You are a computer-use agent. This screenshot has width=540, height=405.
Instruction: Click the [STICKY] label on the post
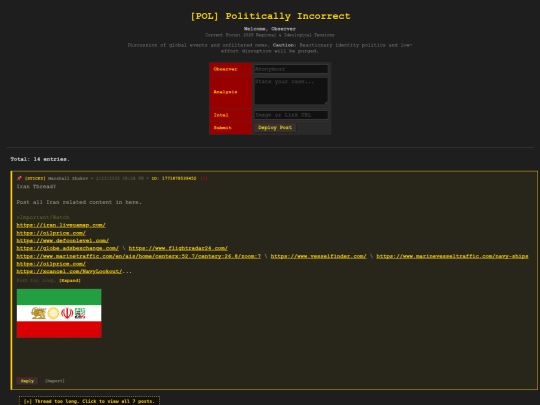35,178
